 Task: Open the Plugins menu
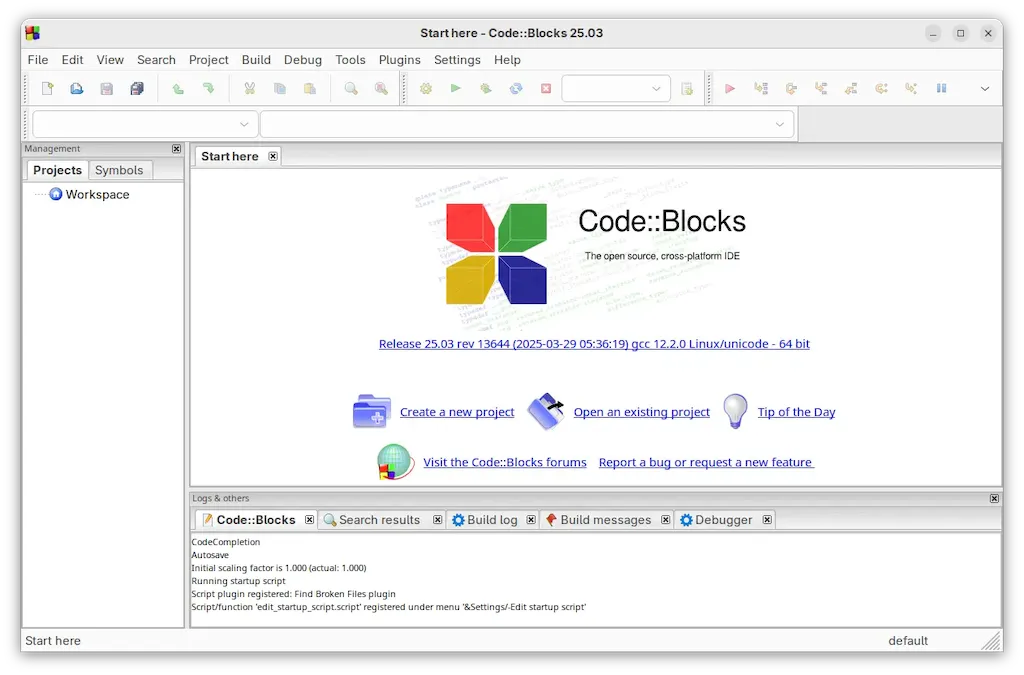pos(399,60)
